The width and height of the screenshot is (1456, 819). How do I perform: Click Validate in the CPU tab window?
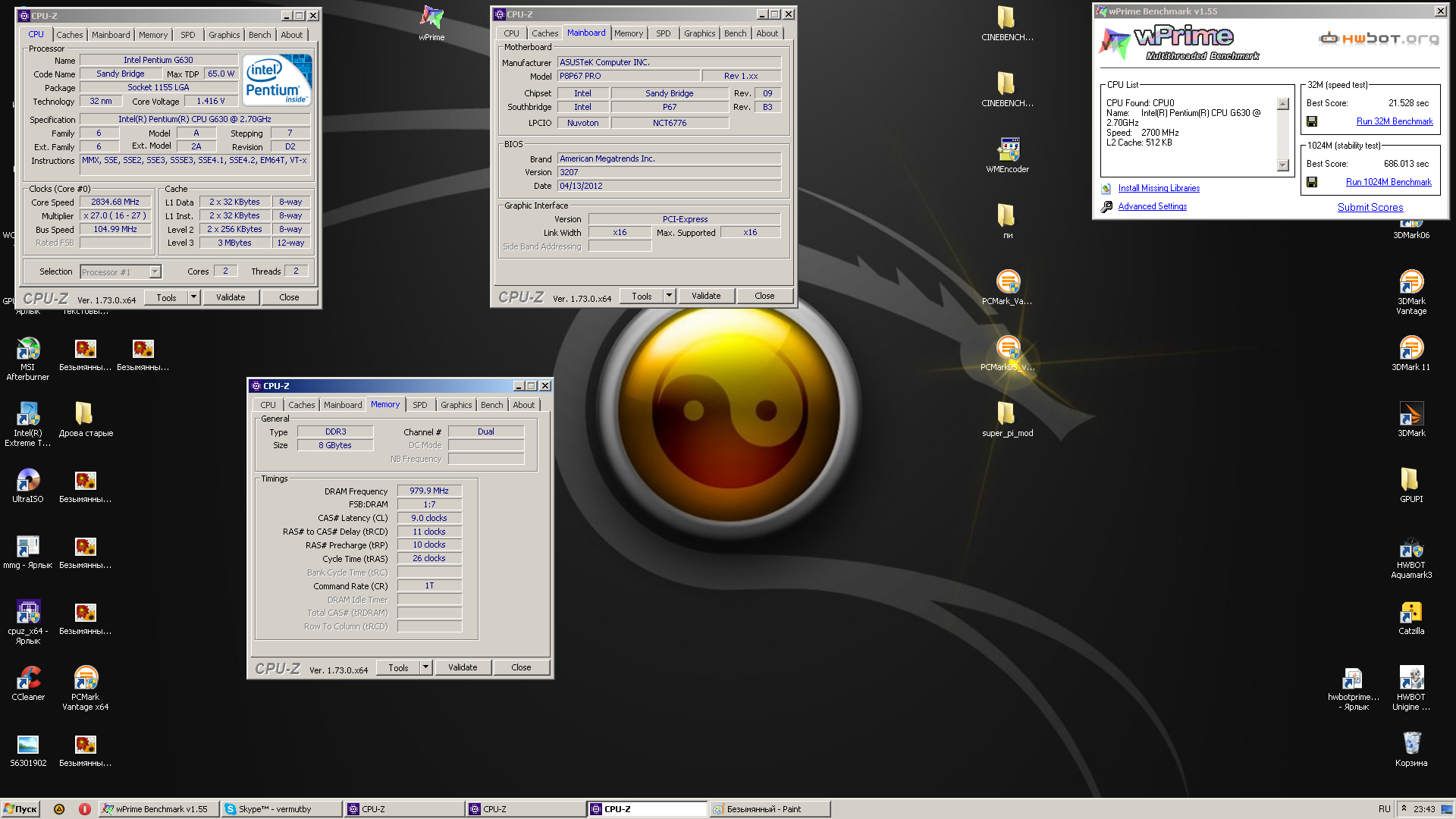pyautogui.click(x=231, y=297)
